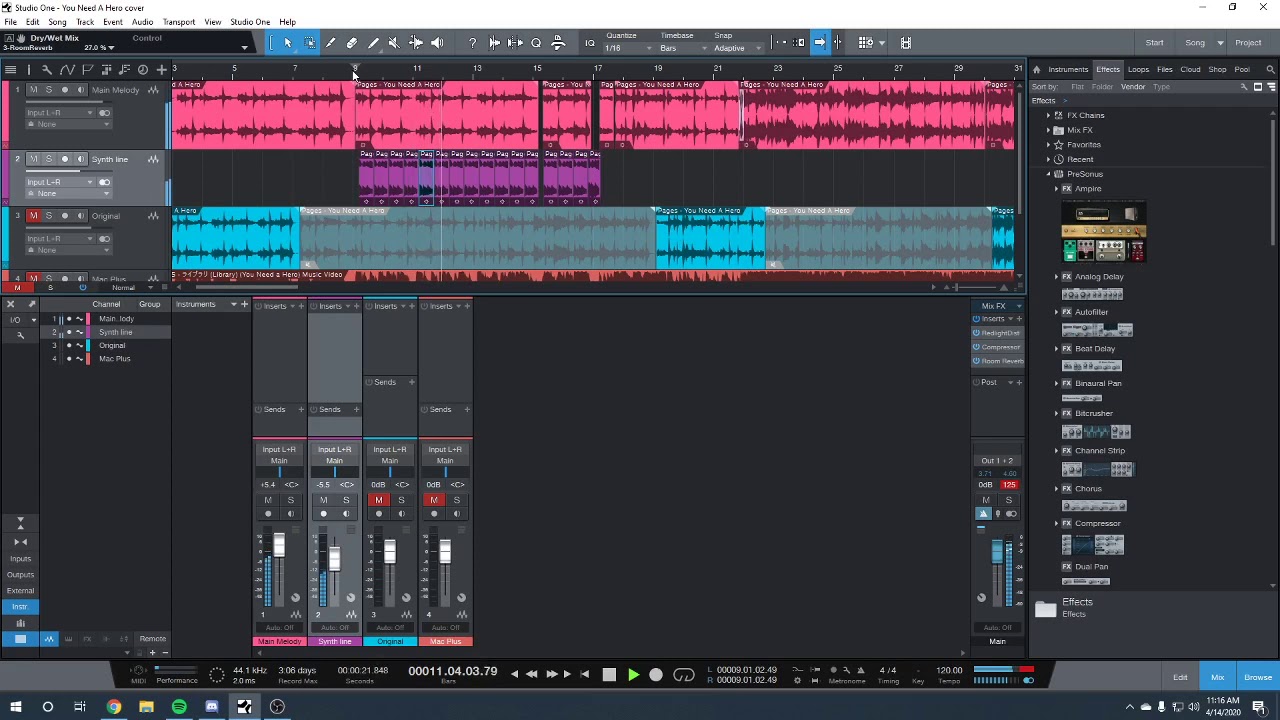Click the tempo value 120.00
1280x720 pixels.
click(x=949, y=671)
